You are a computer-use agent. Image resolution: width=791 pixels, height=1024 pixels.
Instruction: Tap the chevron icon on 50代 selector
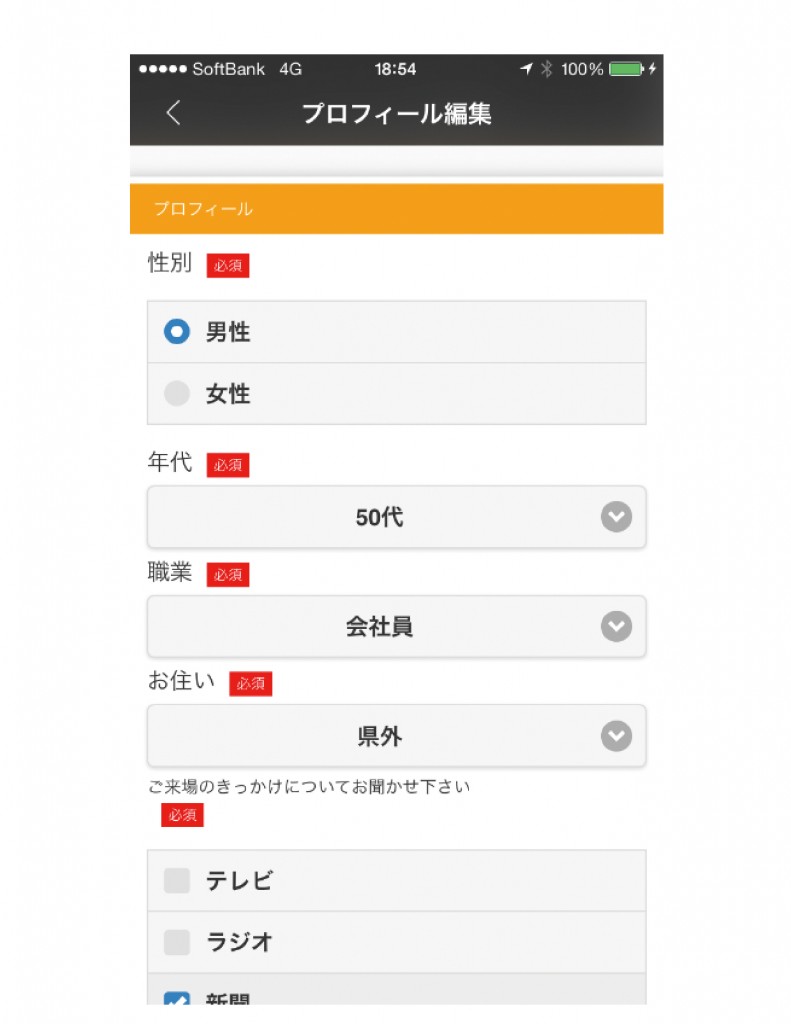pos(616,517)
